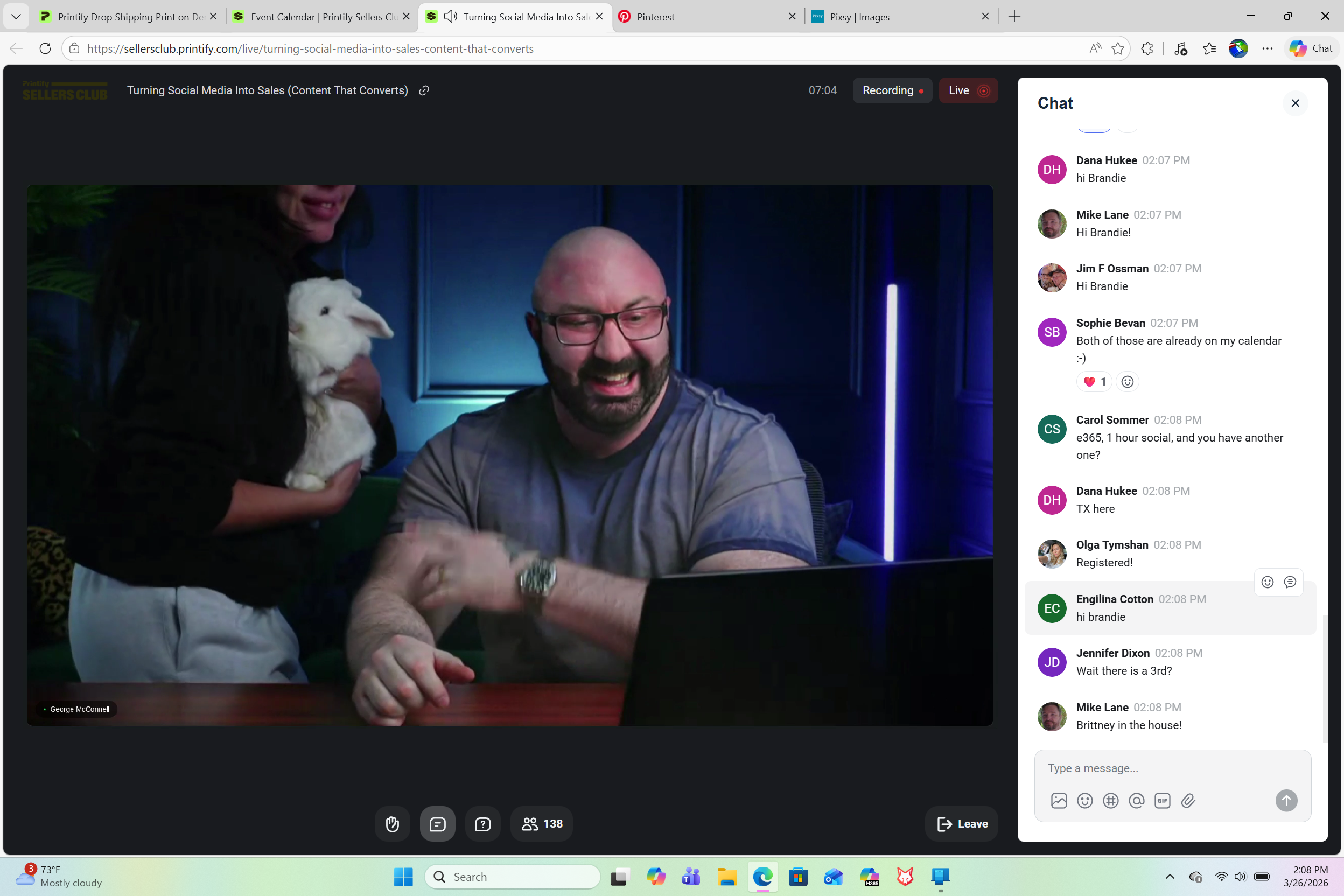Image resolution: width=1344 pixels, height=896 pixels.
Task: Open Windows Start menu
Action: (x=403, y=877)
